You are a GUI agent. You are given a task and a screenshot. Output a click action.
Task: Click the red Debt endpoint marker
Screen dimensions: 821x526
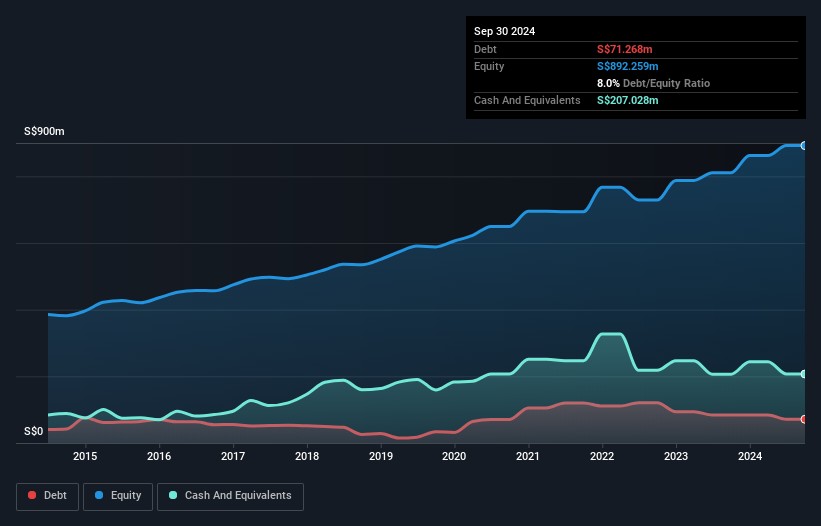pos(804,419)
